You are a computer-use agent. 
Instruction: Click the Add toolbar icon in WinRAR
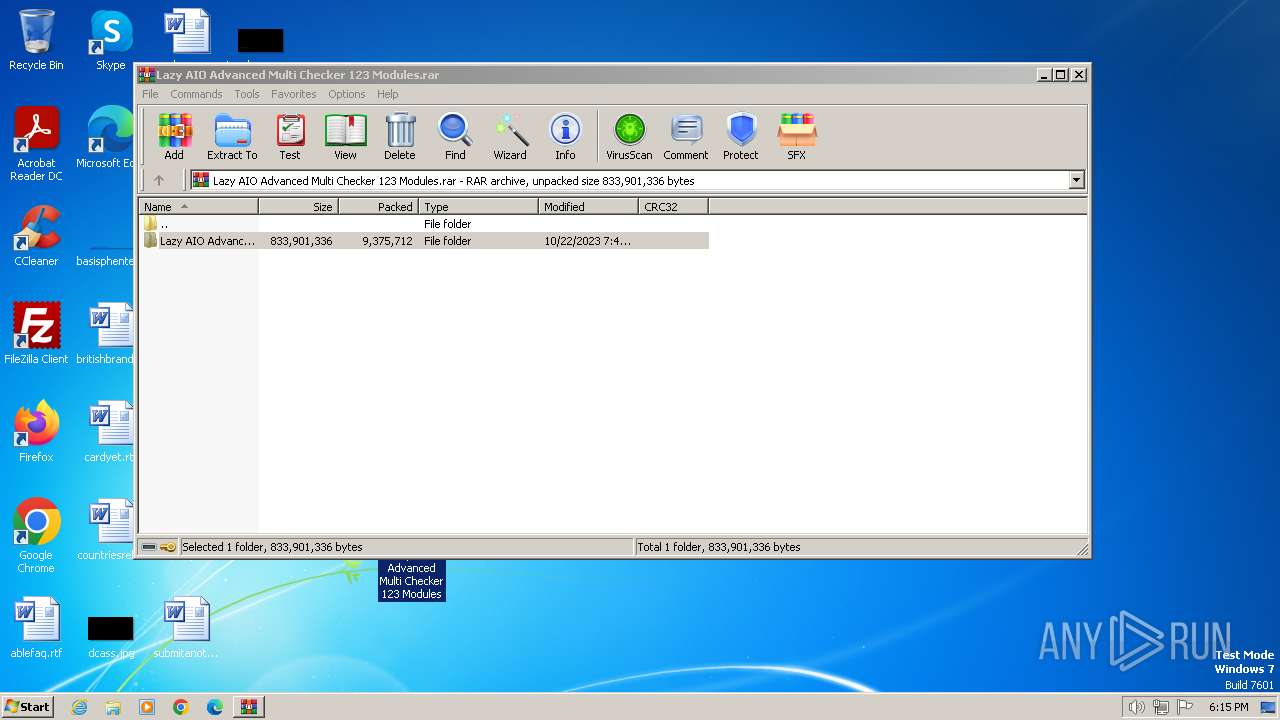174,137
